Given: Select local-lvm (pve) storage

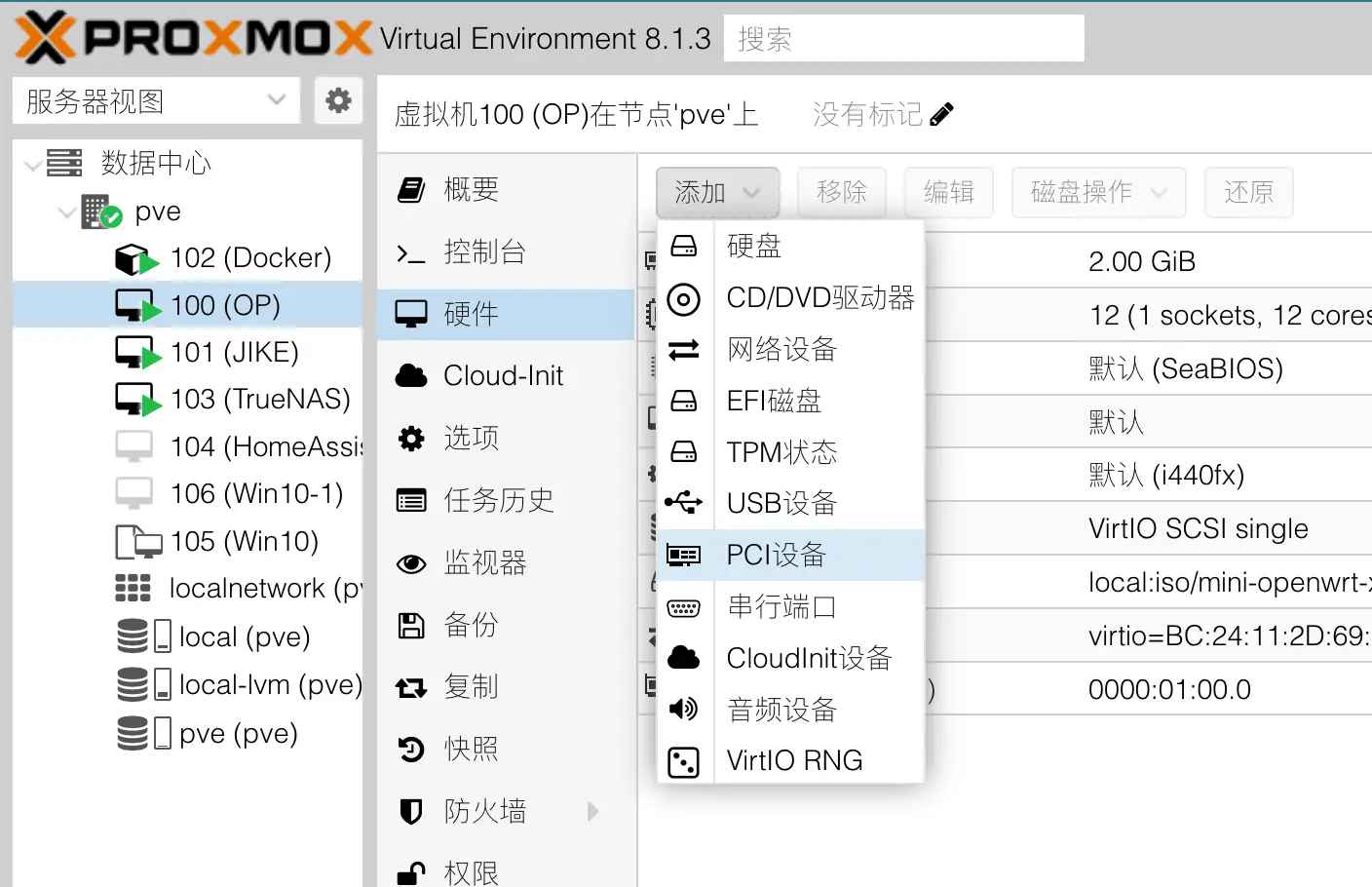Looking at the screenshot, I should click(187, 684).
